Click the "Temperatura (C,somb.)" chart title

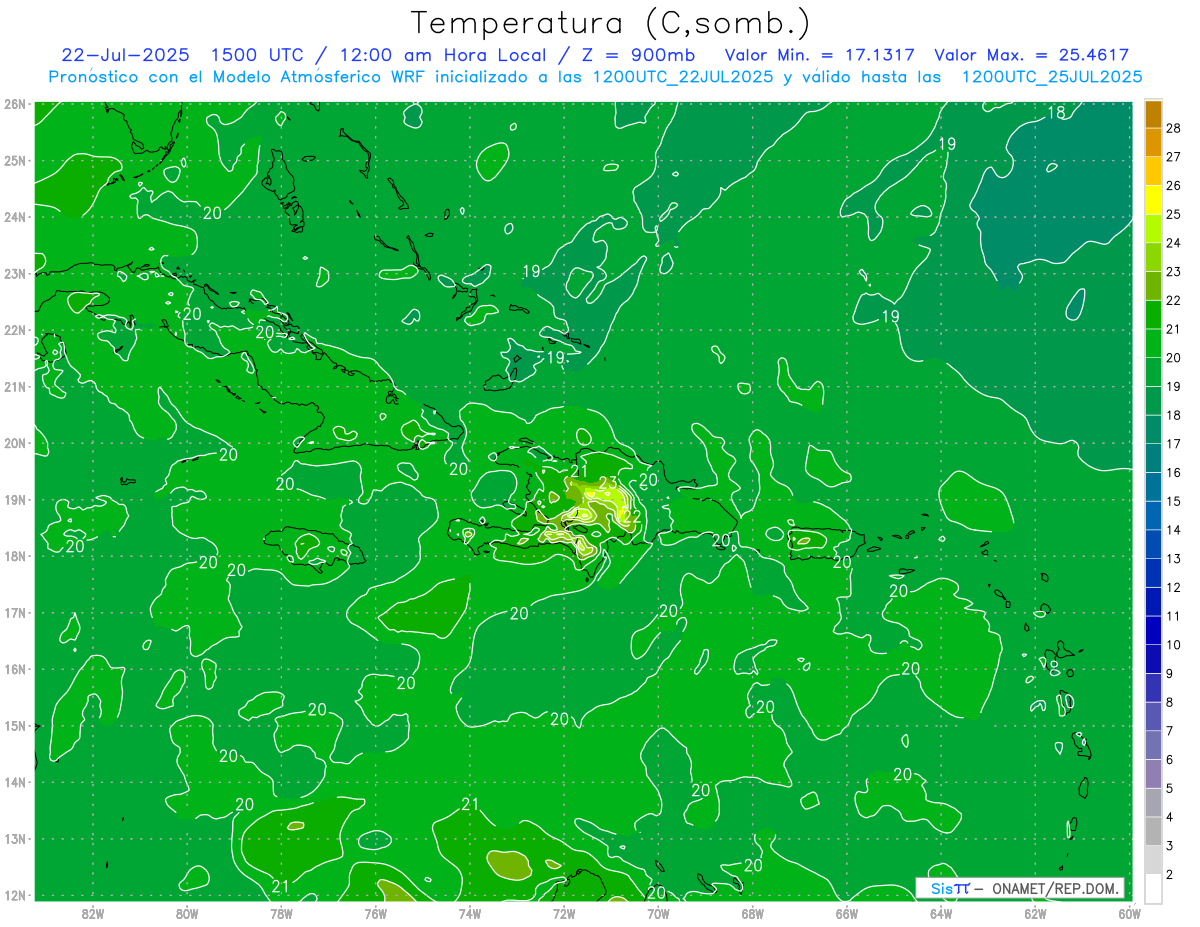coord(611,23)
